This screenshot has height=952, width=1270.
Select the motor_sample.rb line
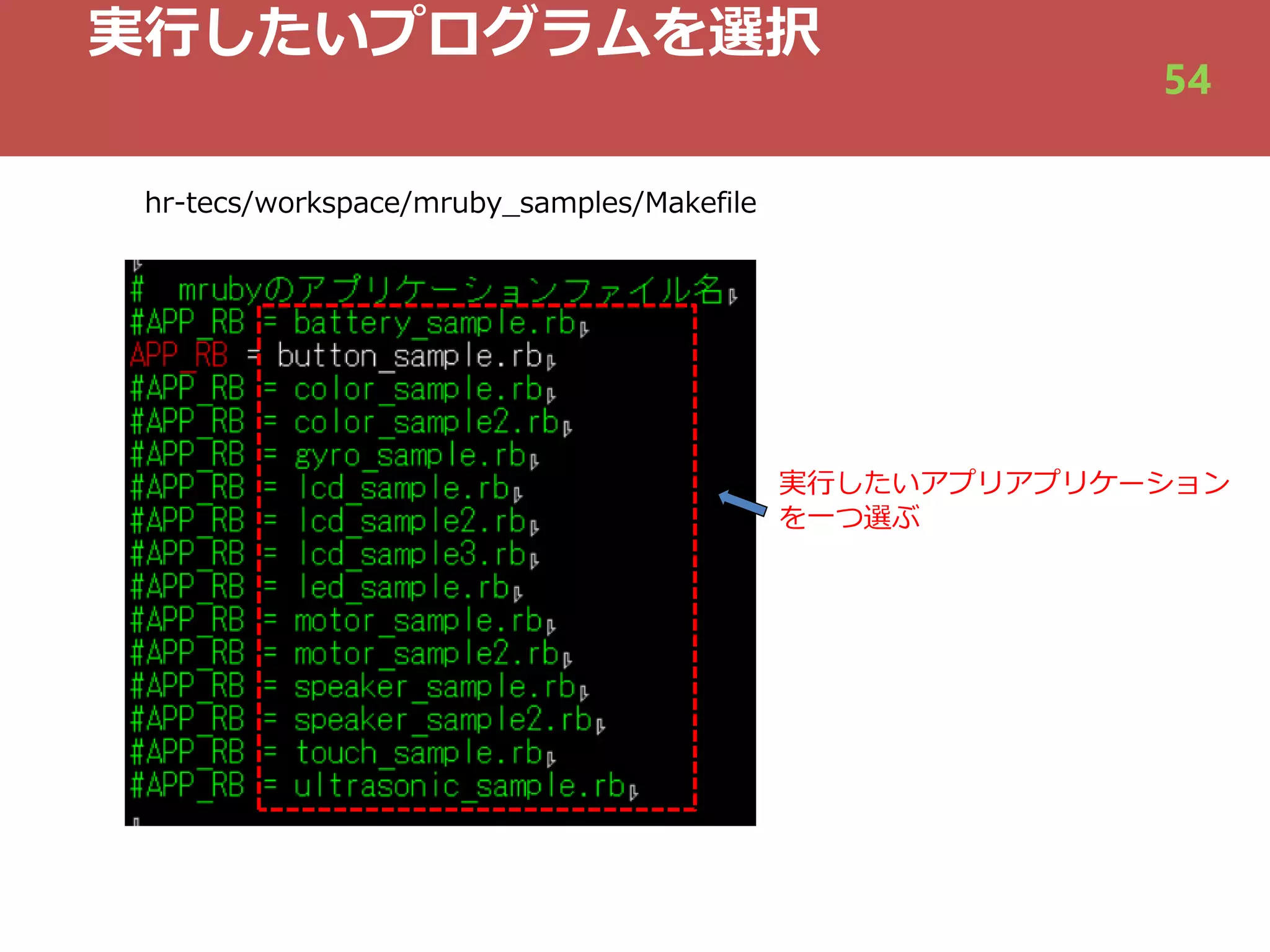tap(343, 621)
